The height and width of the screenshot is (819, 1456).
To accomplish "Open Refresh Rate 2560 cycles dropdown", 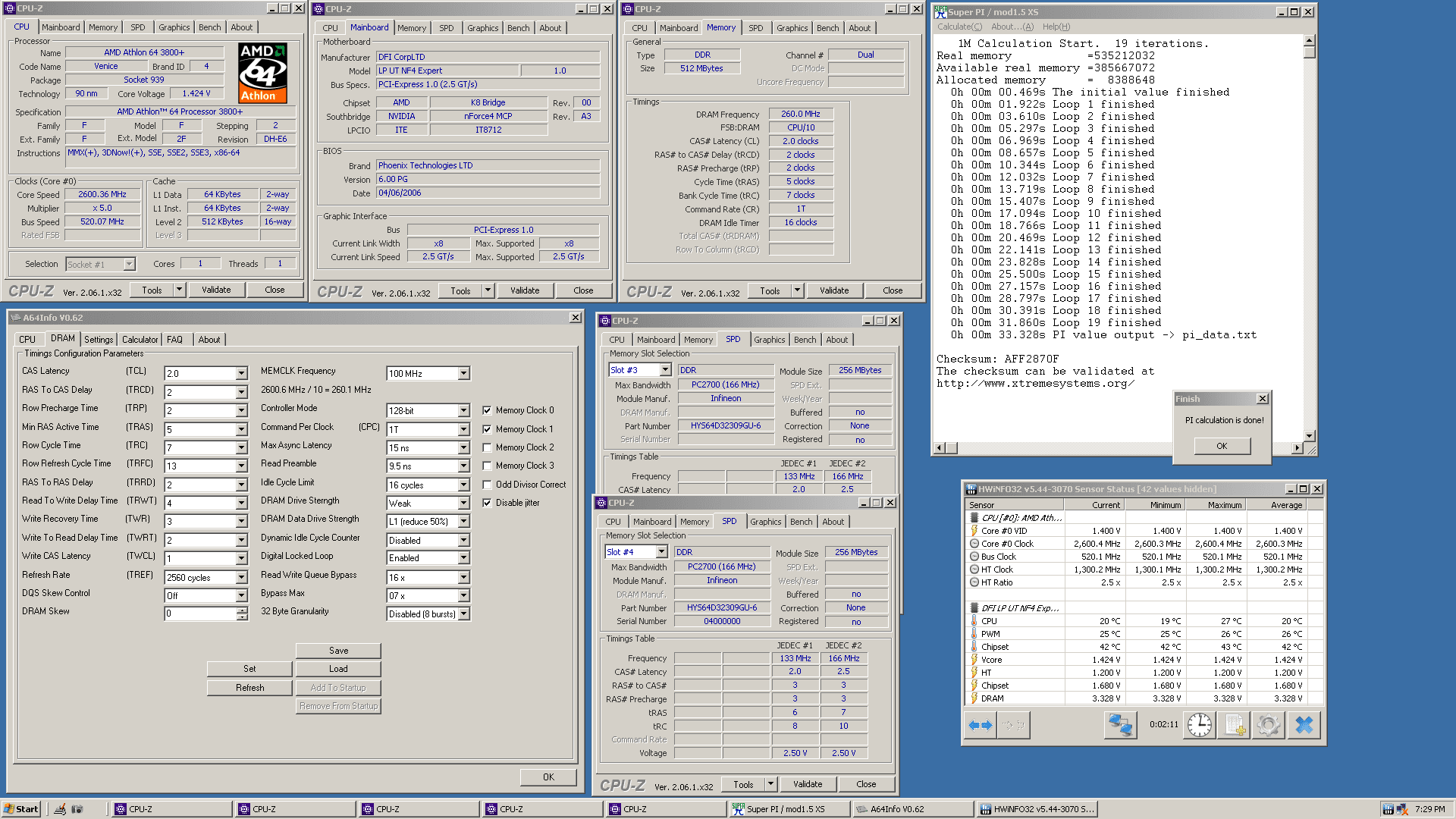I will click(241, 578).
